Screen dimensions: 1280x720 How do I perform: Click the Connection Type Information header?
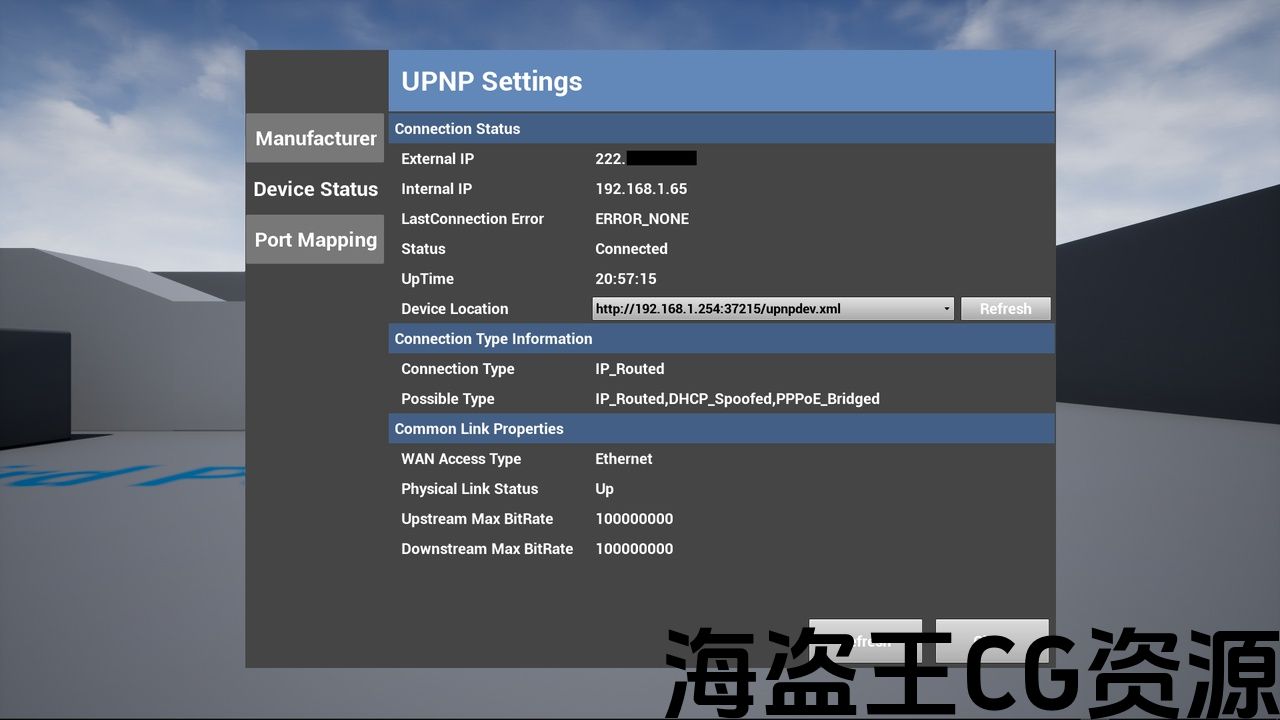[x=720, y=339]
